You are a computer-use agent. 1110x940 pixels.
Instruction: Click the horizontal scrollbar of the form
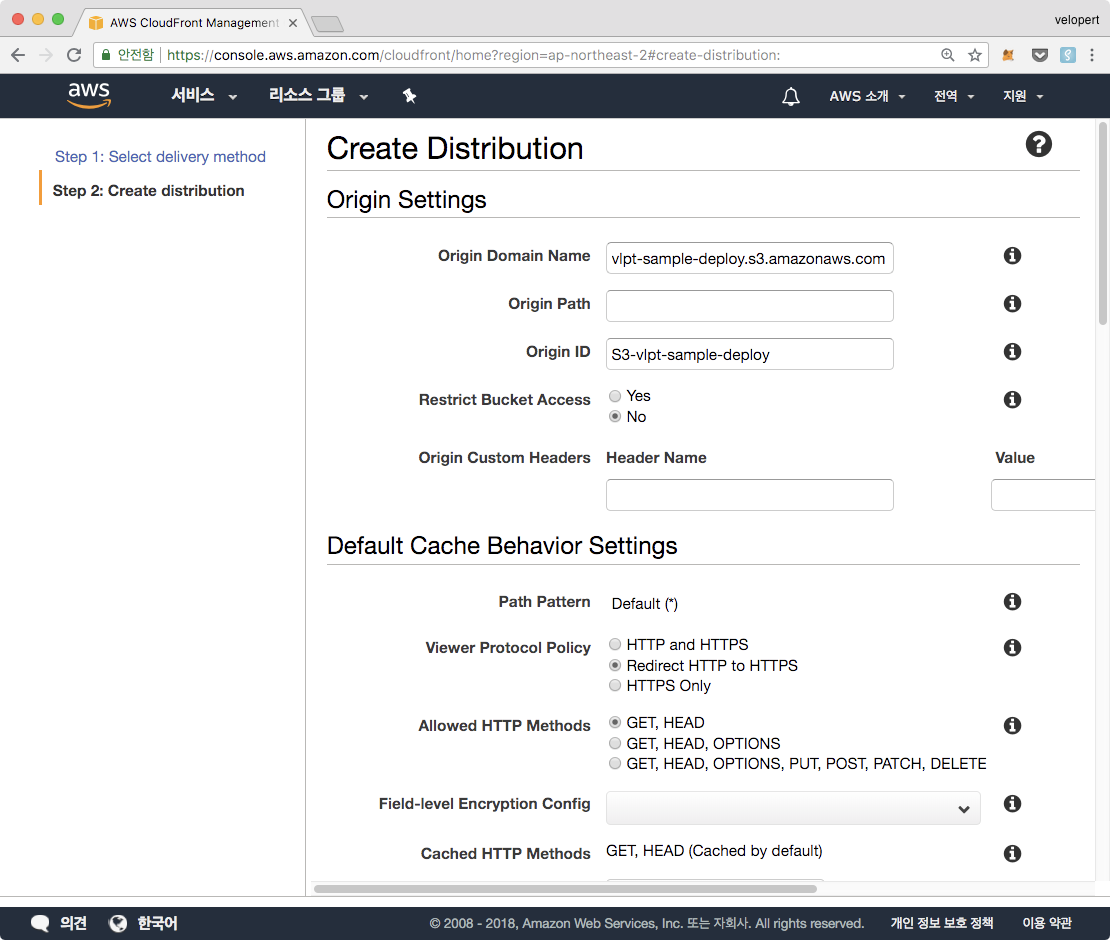coord(565,888)
